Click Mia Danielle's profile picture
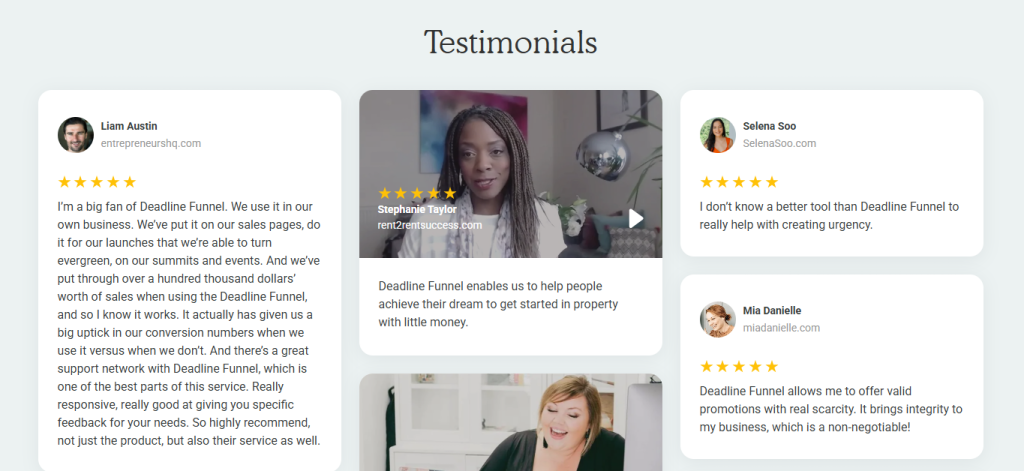The height and width of the screenshot is (471, 1024). tap(718, 319)
